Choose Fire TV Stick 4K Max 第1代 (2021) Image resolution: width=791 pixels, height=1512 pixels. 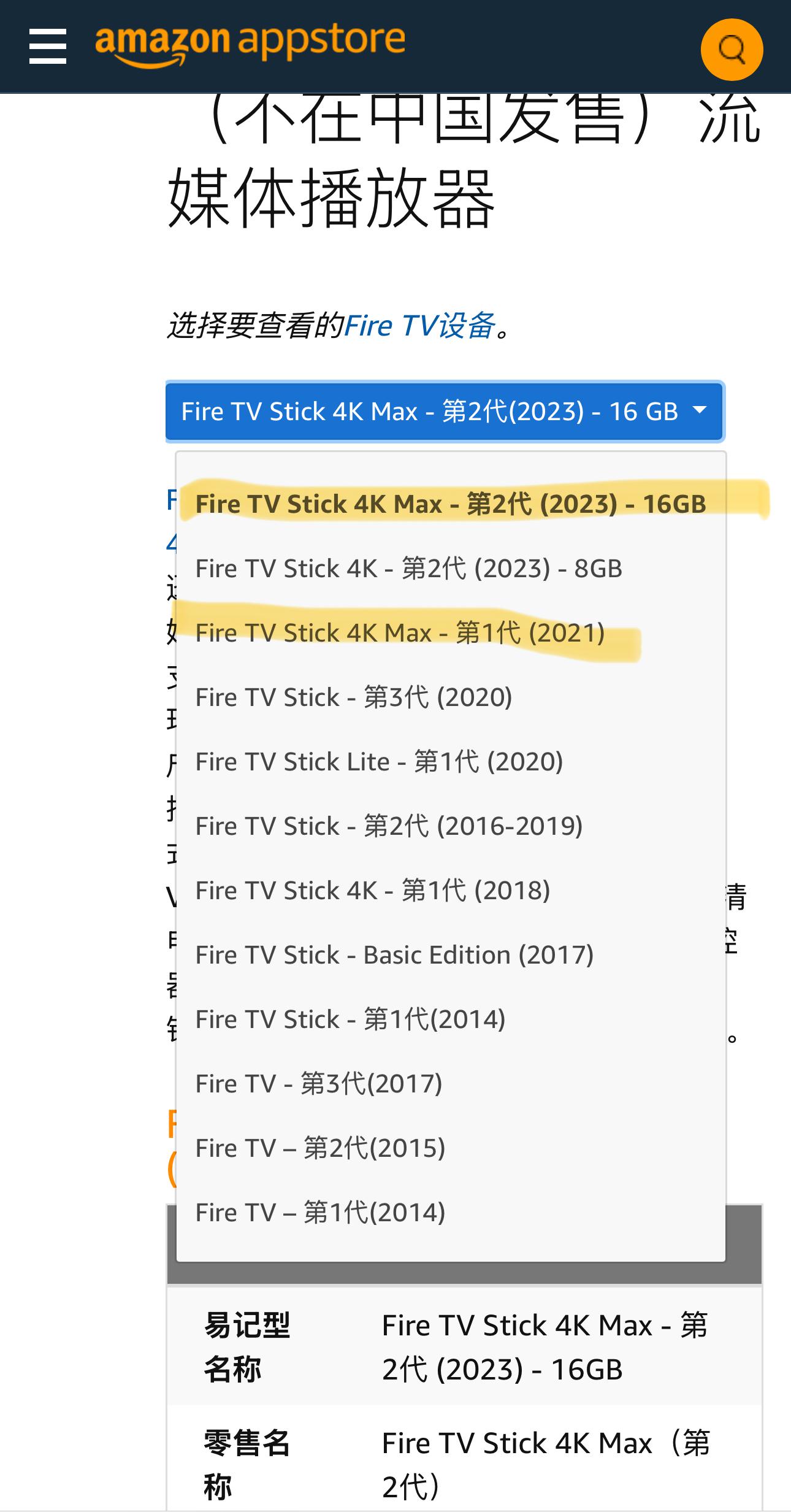[x=400, y=633]
